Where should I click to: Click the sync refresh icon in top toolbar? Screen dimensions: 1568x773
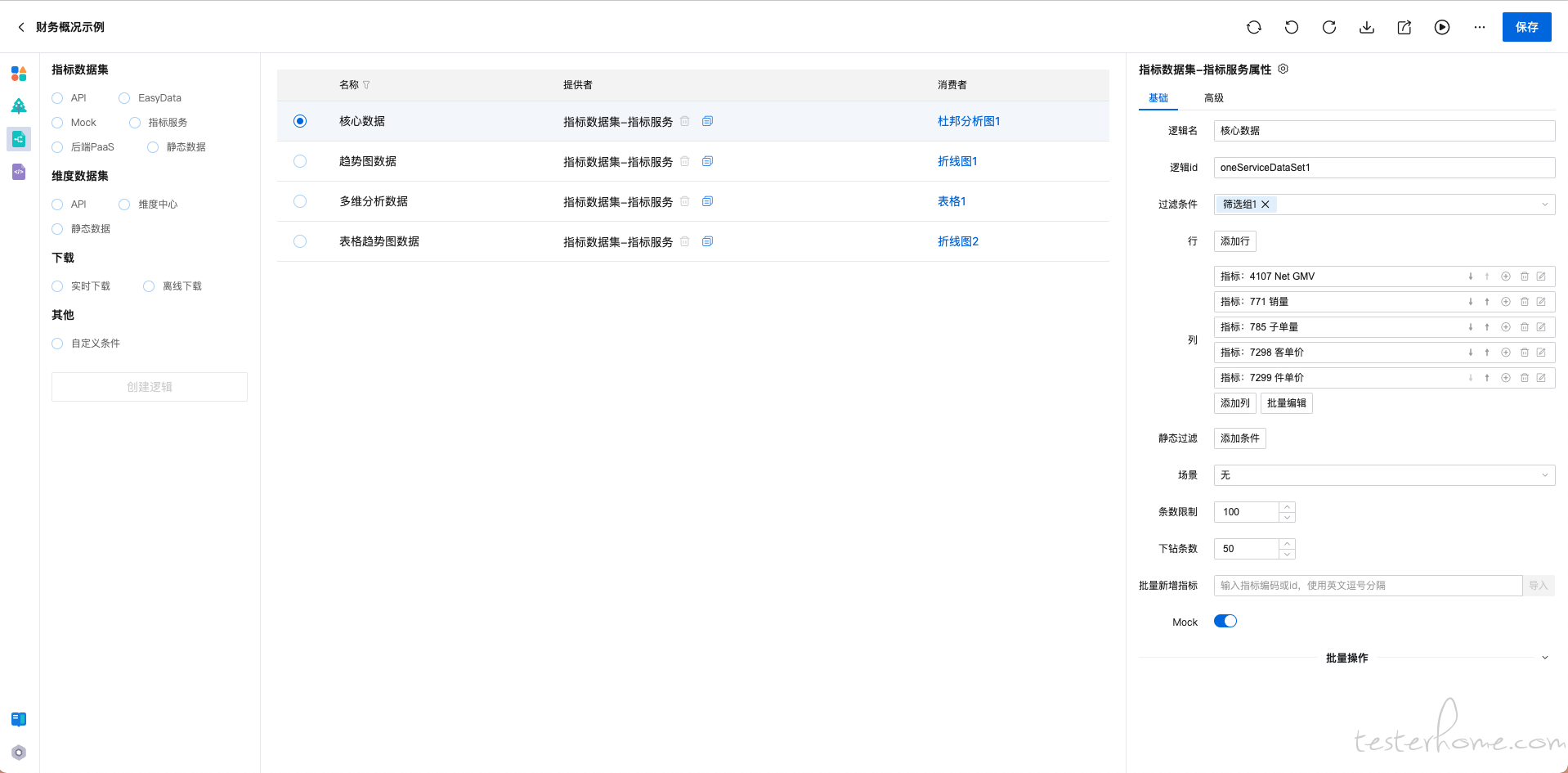point(1254,27)
